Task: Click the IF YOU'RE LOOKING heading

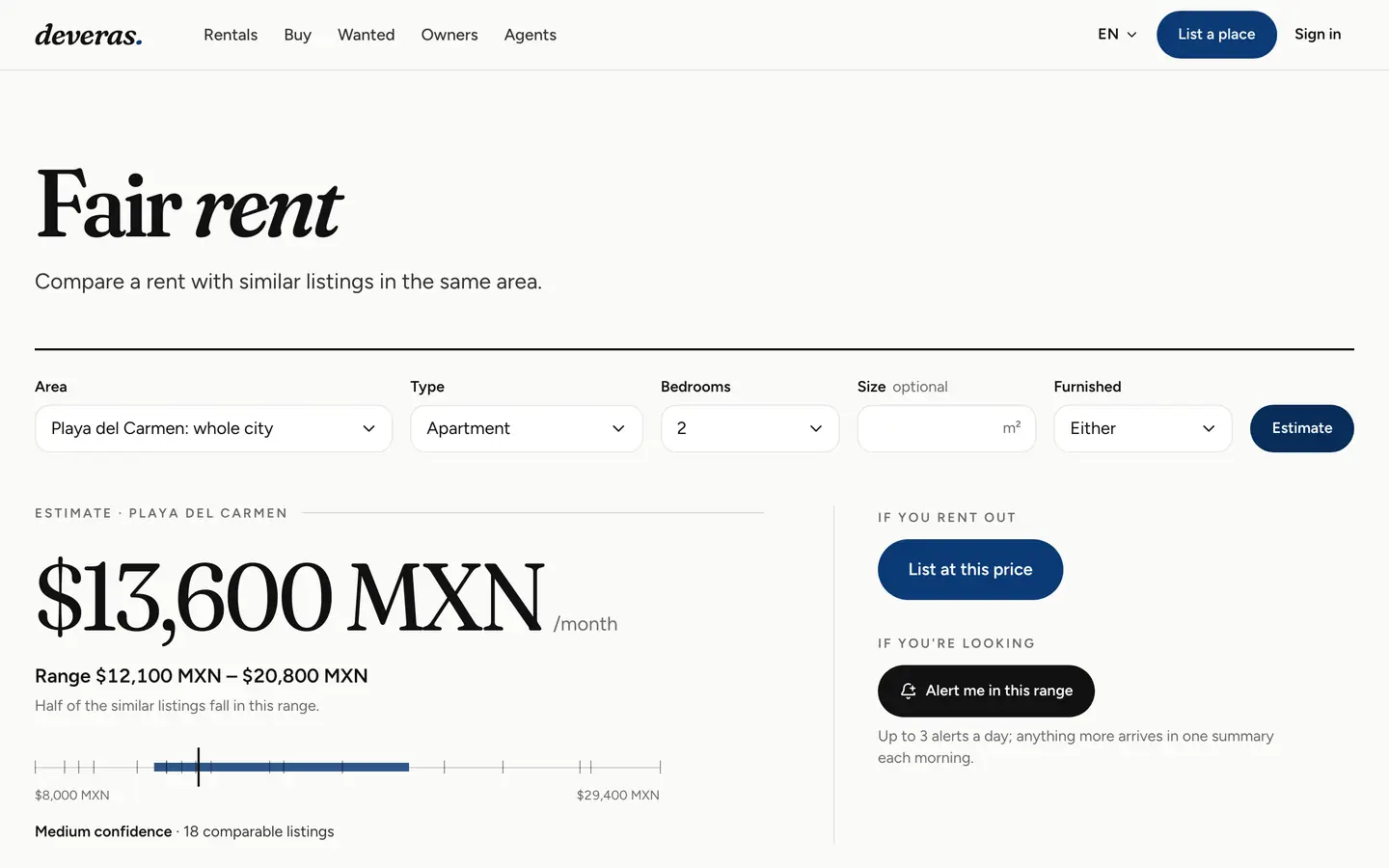Action: [x=956, y=643]
